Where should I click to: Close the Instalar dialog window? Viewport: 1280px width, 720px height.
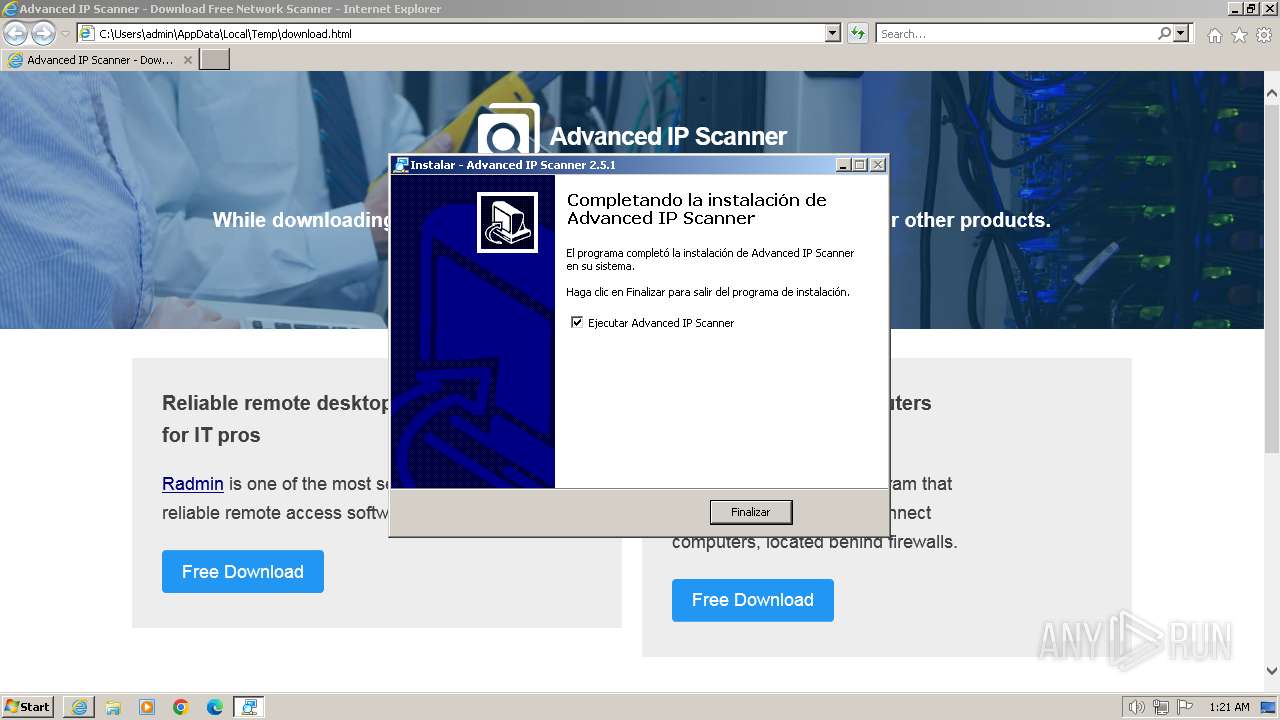[x=877, y=165]
